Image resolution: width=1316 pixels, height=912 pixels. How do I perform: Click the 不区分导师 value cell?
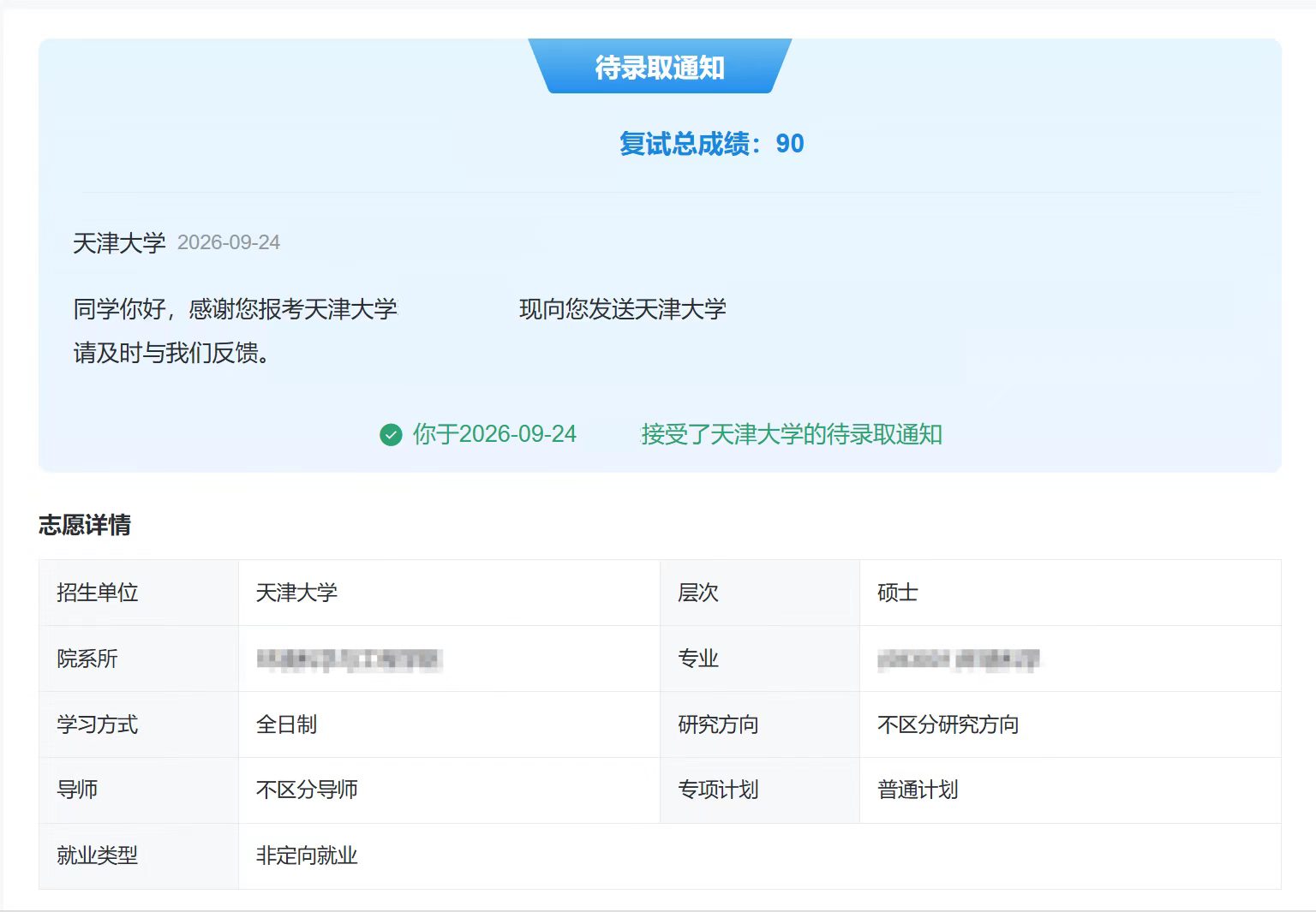[449, 790]
